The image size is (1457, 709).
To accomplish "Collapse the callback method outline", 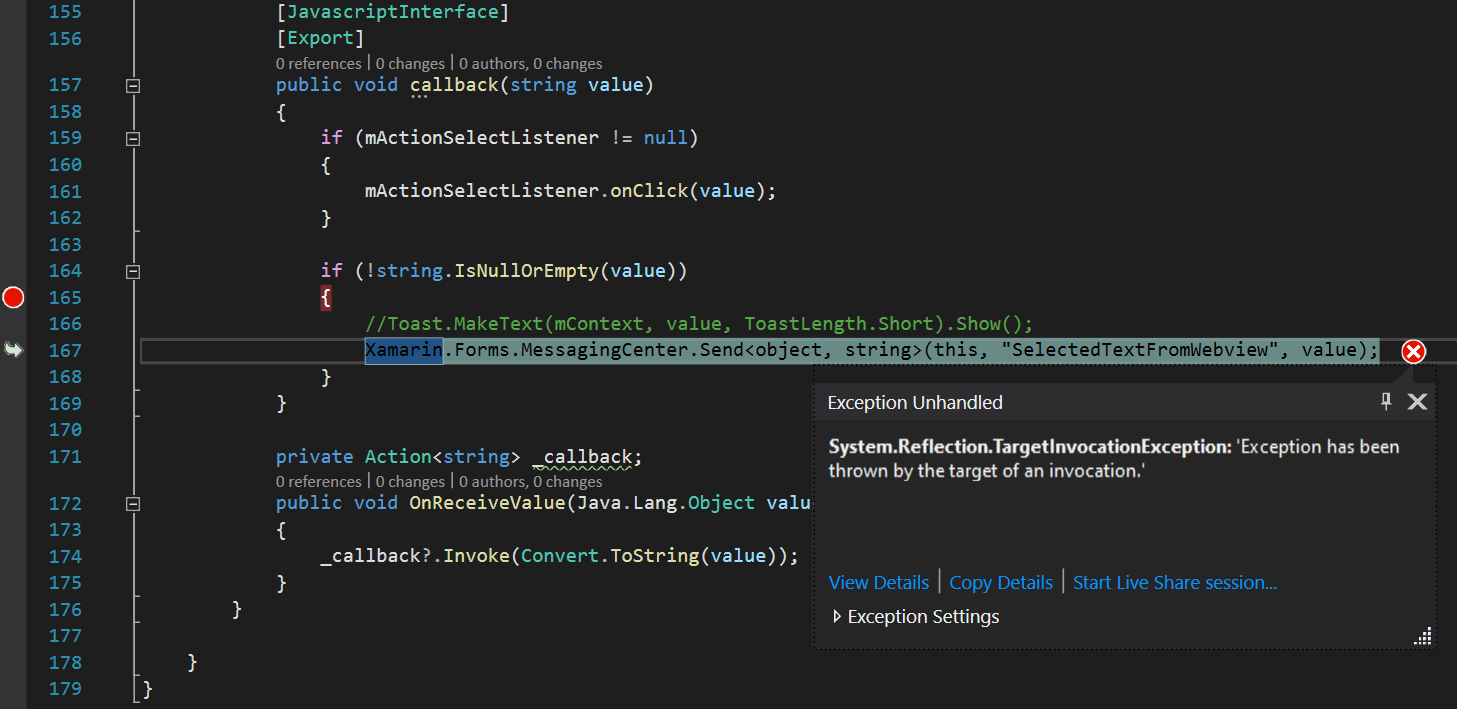I will (x=132, y=85).
